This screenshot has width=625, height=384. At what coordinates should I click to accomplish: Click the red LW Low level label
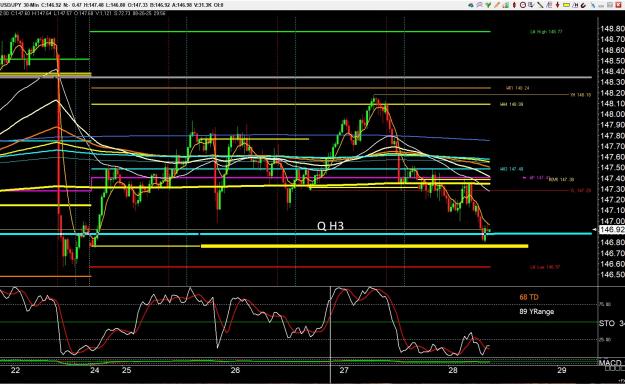tap(545, 267)
